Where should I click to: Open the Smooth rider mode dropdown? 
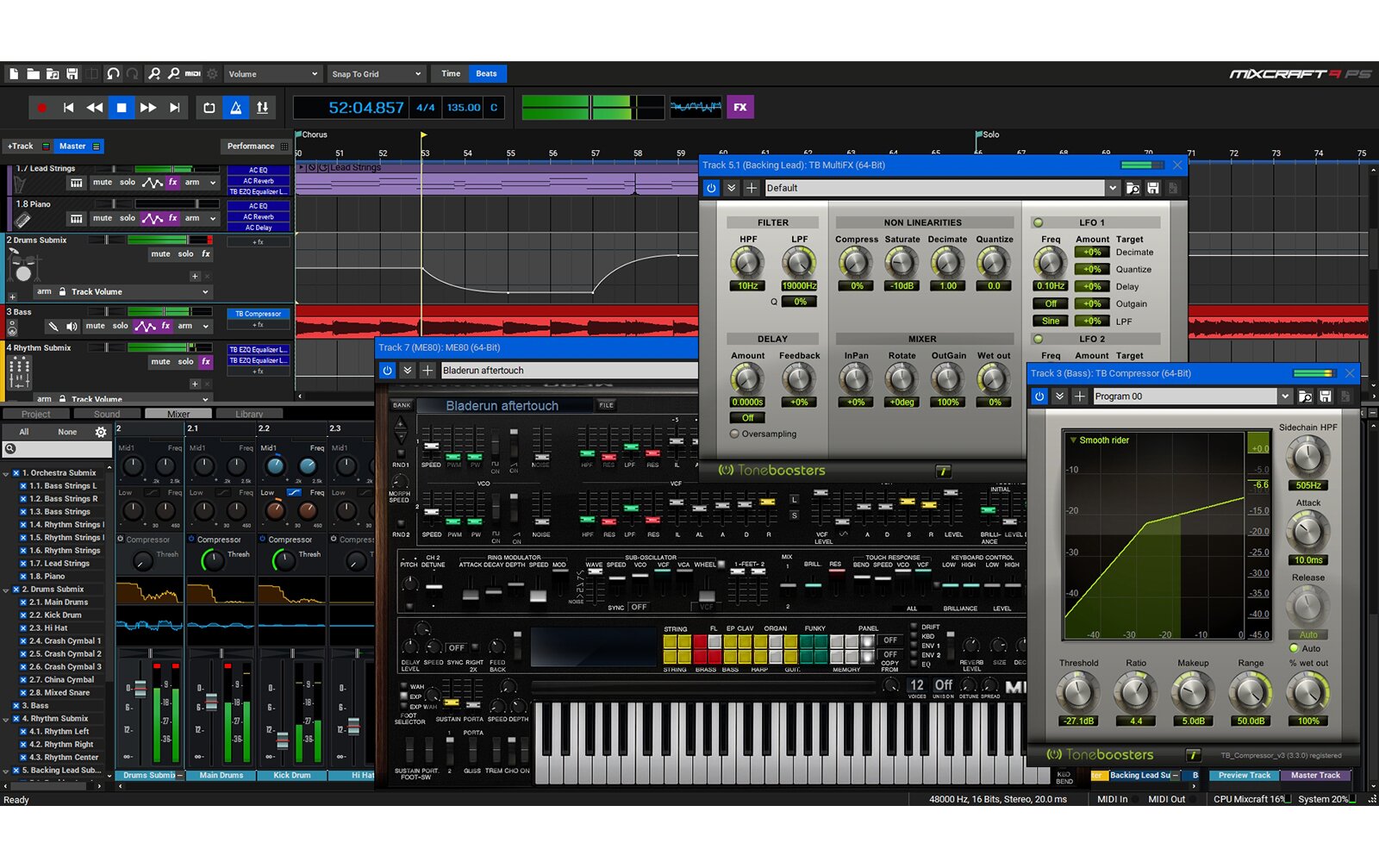point(1099,440)
